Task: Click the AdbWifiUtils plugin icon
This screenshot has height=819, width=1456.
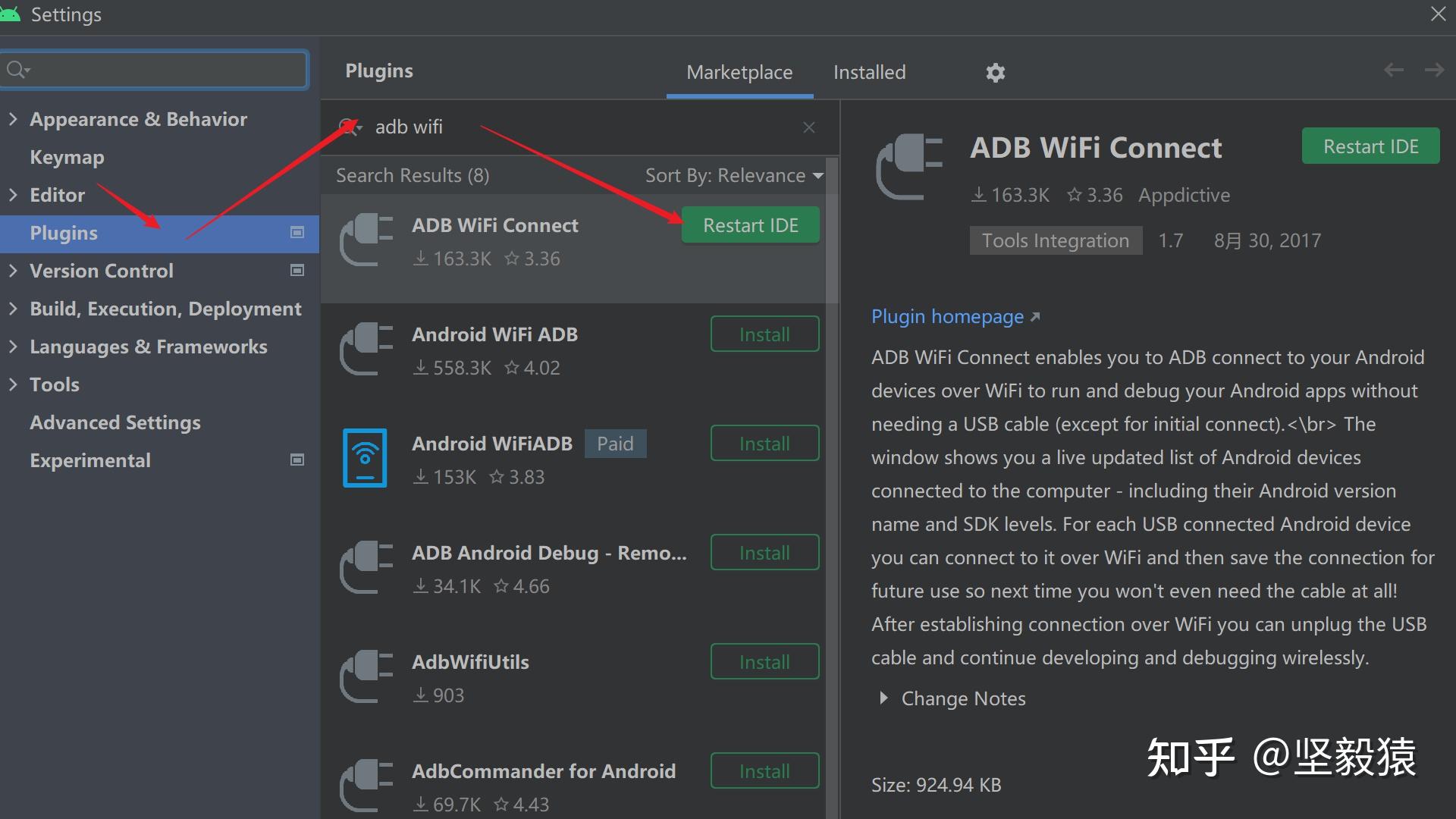Action: [x=366, y=676]
